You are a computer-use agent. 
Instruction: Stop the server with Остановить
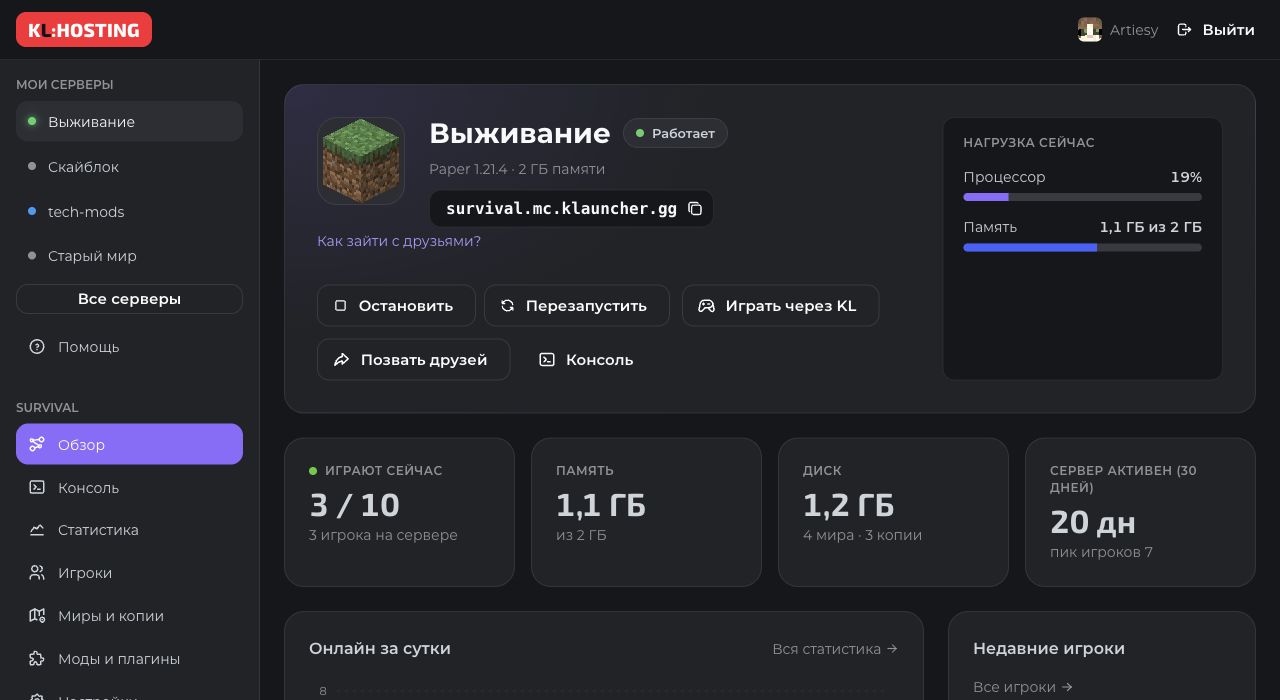coord(396,306)
